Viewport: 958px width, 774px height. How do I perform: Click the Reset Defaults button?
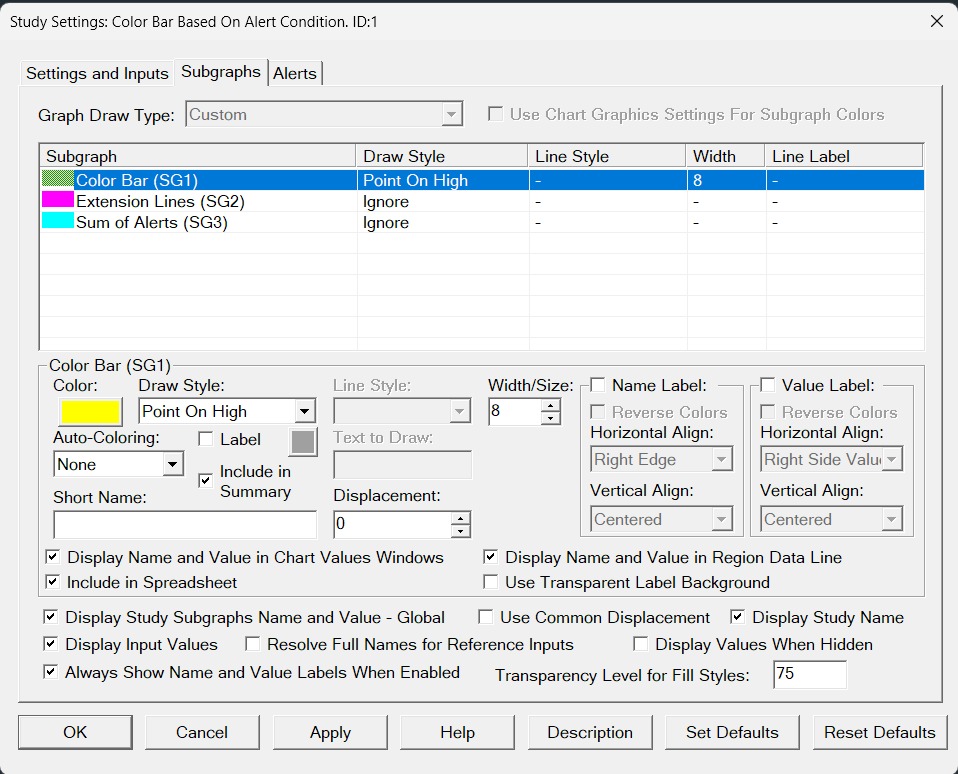(x=879, y=732)
